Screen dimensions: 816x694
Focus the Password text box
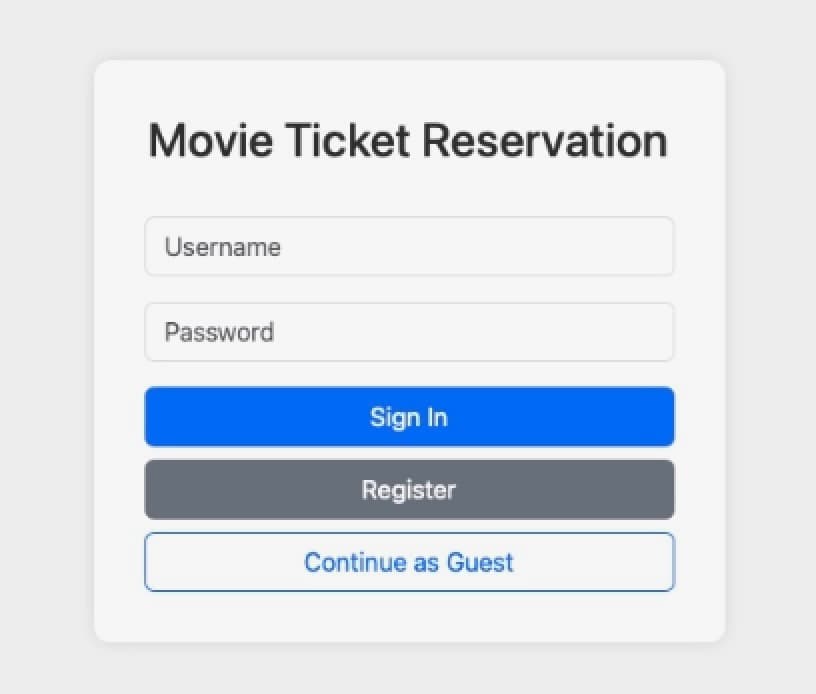click(409, 332)
